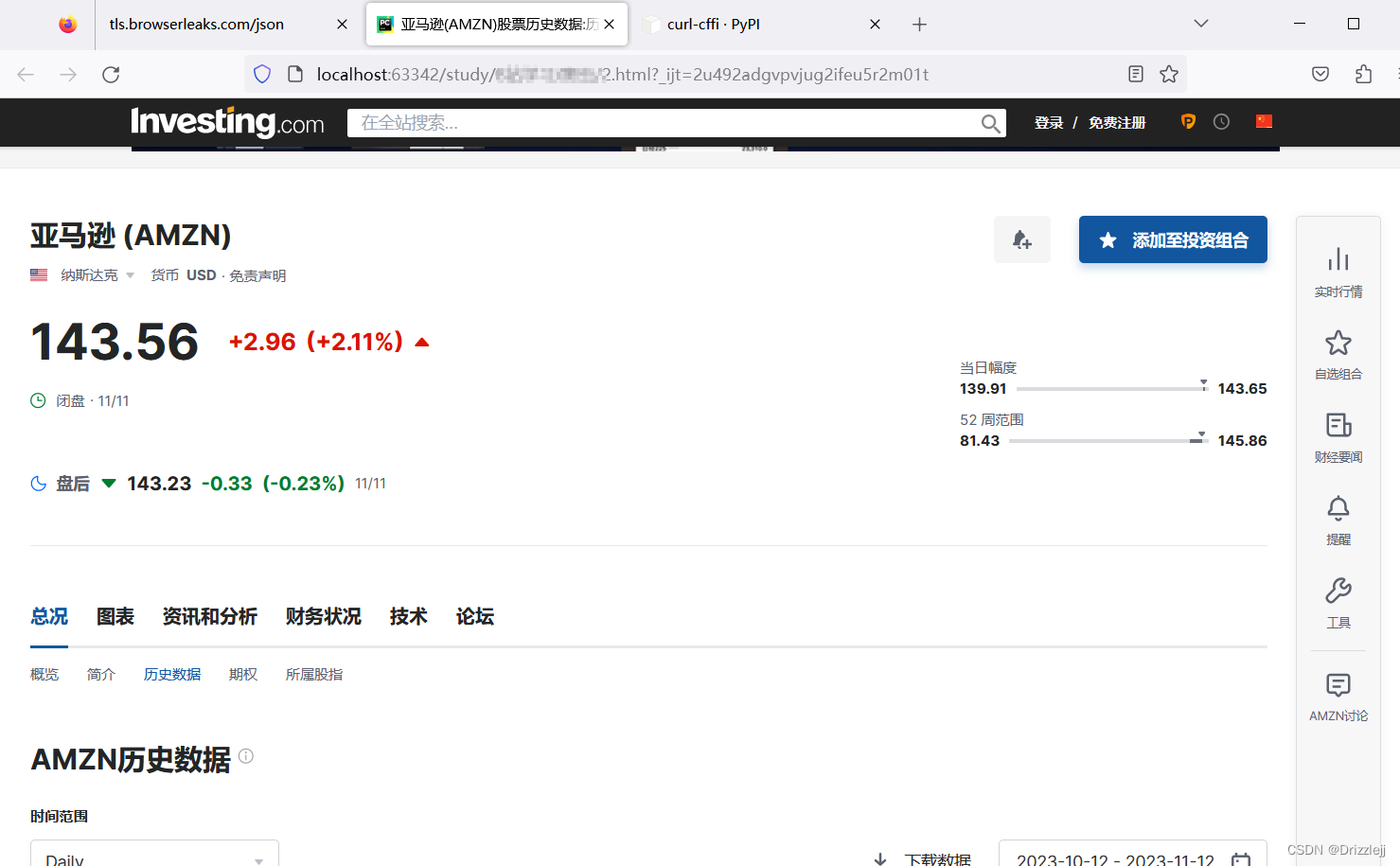Select the 财务状况 tab
1400x866 pixels.
pos(324,616)
